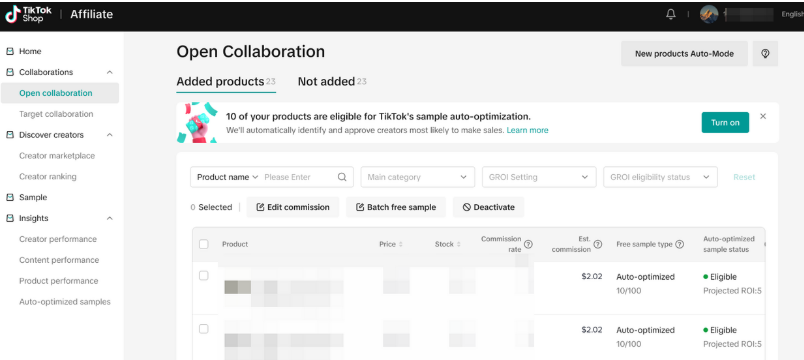This screenshot has height=360, width=804.
Task: Click the Turn on button
Action: (725, 123)
